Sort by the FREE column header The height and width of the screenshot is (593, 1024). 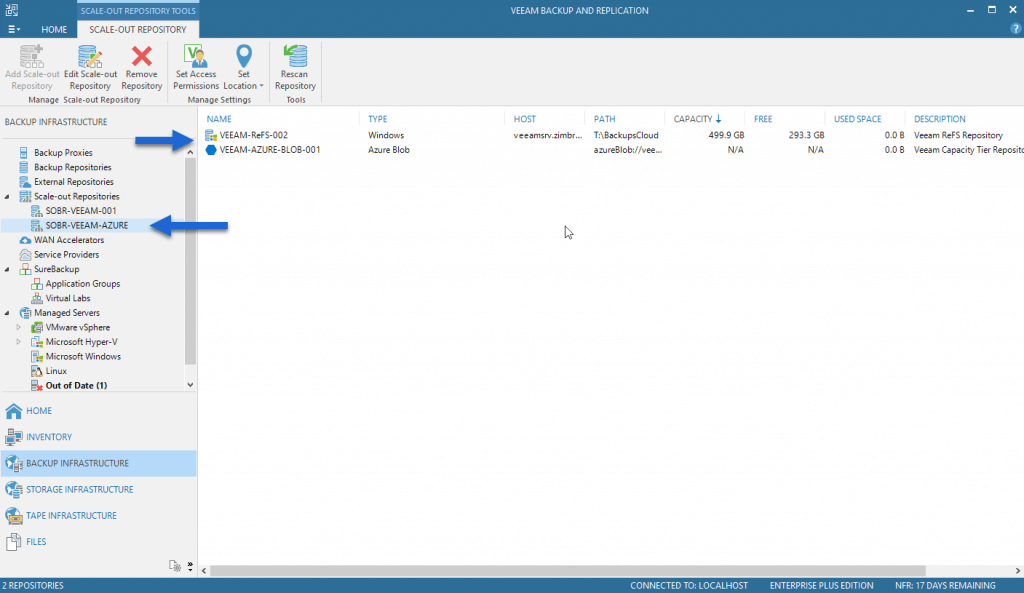(x=763, y=119)
